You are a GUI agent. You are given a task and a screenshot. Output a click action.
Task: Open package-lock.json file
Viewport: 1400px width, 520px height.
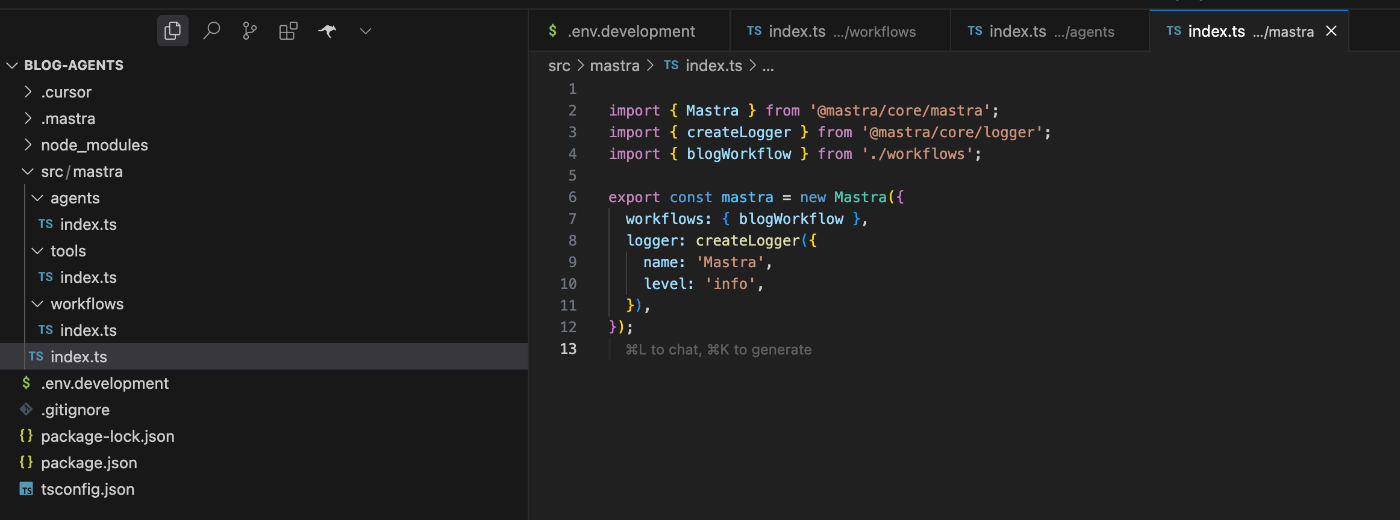tap(264, 436)
